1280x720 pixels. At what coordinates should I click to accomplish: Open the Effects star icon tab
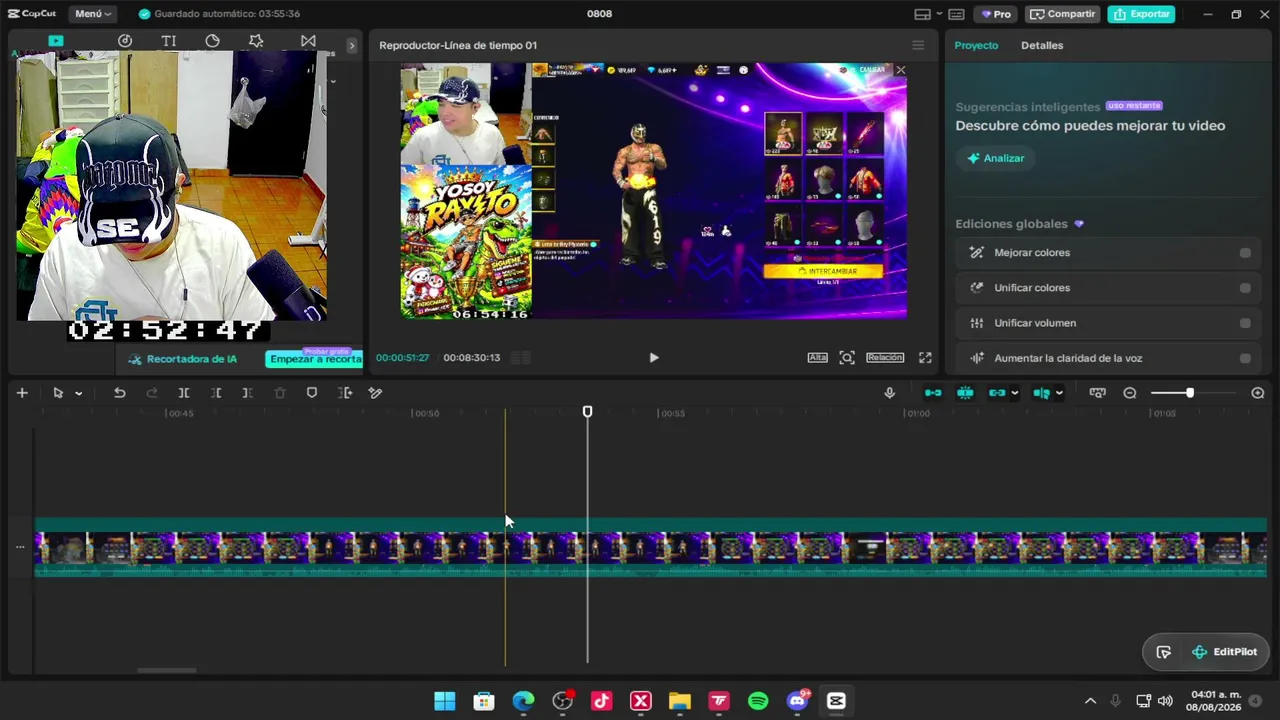[x=256, y=41]
